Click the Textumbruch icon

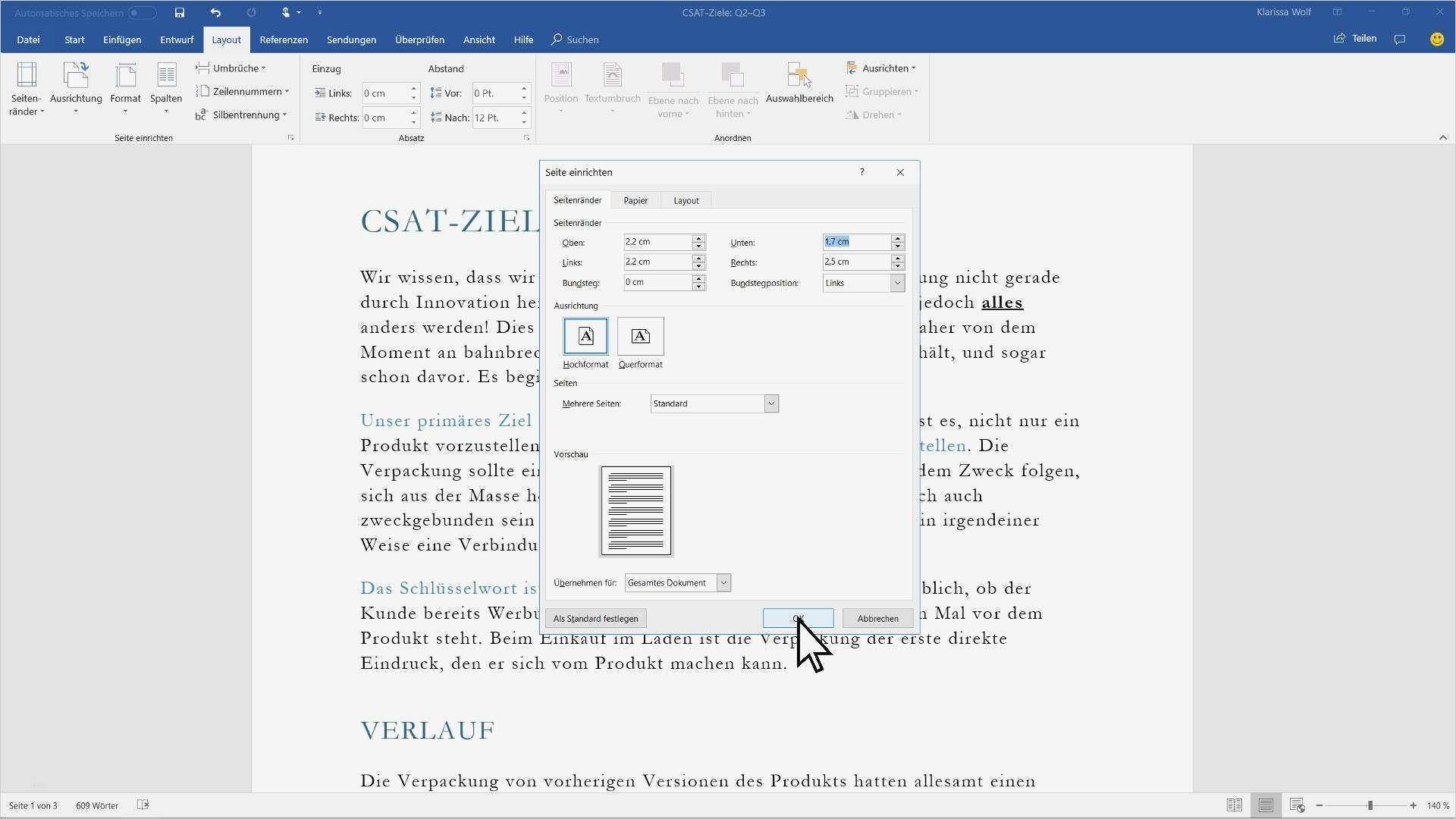(612, 89)
